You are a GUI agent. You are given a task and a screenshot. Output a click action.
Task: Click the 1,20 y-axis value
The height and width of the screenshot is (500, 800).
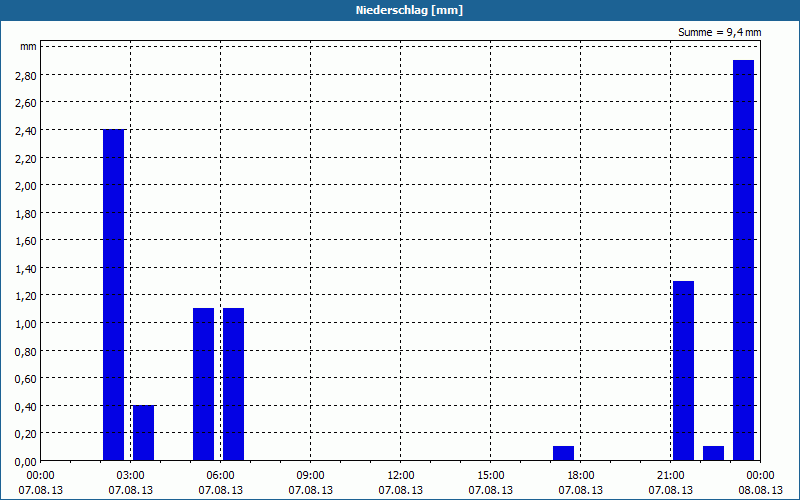pos(27,296)
